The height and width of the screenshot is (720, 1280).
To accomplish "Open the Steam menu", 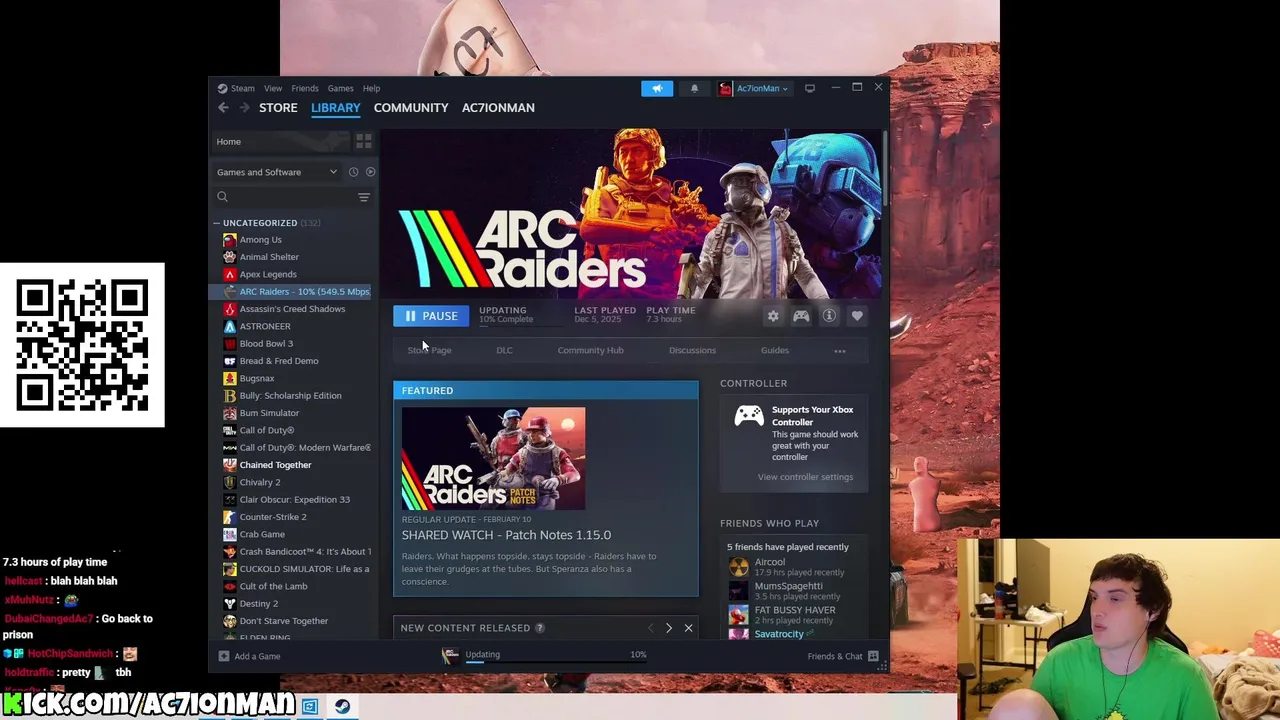I will pyautogui.click(x=242, y=88).
